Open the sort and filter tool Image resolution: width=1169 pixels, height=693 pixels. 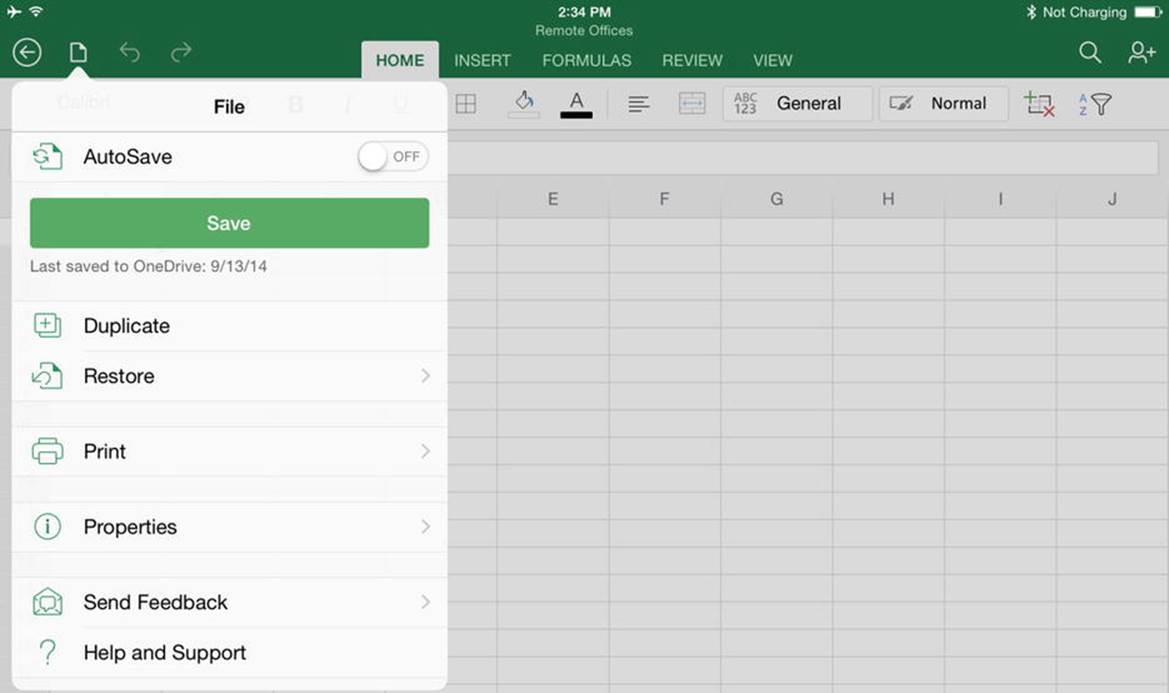[1095, 104]
